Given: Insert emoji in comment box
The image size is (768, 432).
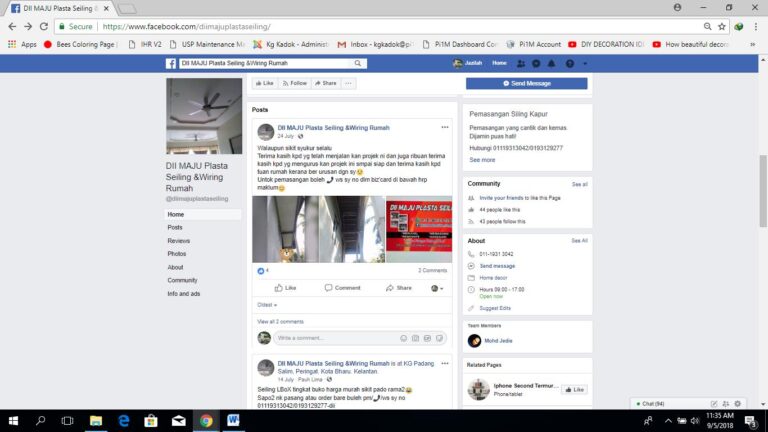Looking at the screenshot, I should [x=403, y=338].
